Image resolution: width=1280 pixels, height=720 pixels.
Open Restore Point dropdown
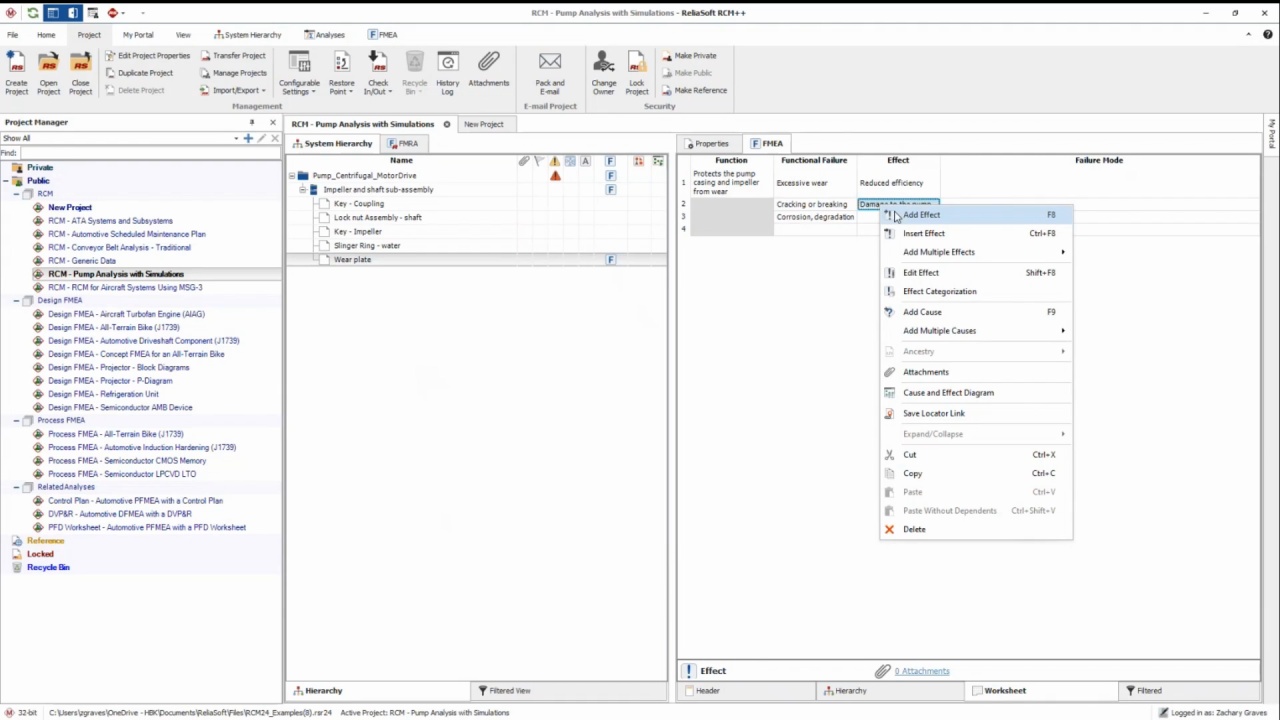pos(341,74)
